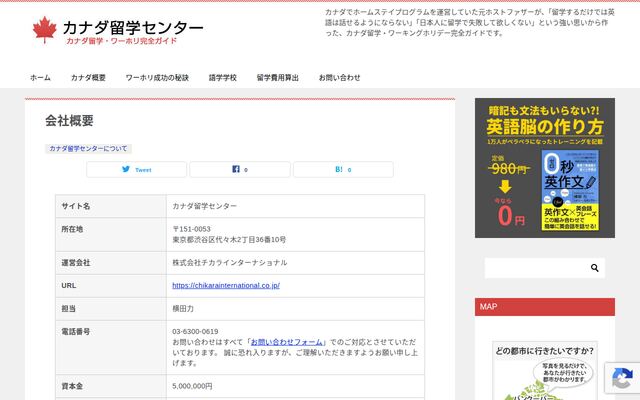The image size is (640, 400).
Task: Open the chikarainternational.co.jp URL link
Action: (x=226, y=285)
